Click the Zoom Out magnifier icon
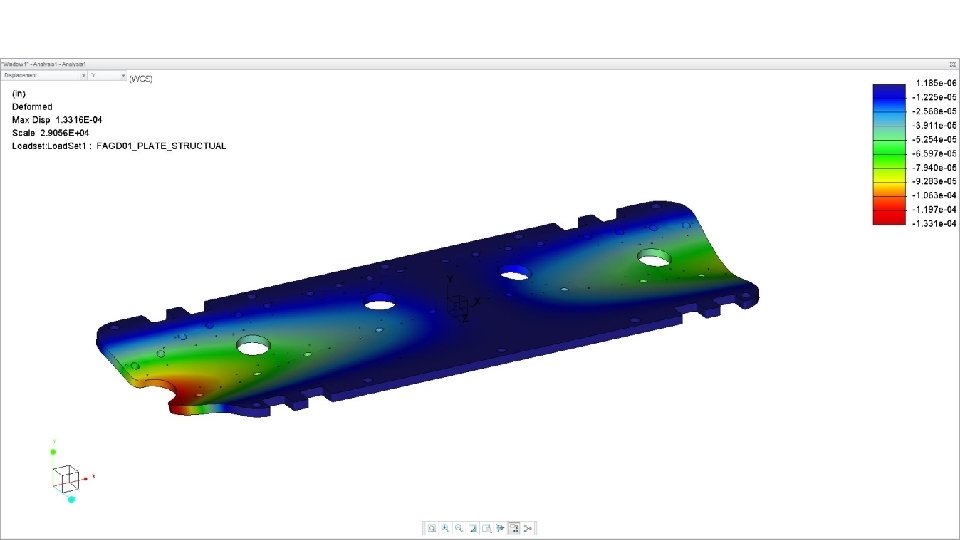The height and width of the screenshot is (540, 960). tap(459, 528)
